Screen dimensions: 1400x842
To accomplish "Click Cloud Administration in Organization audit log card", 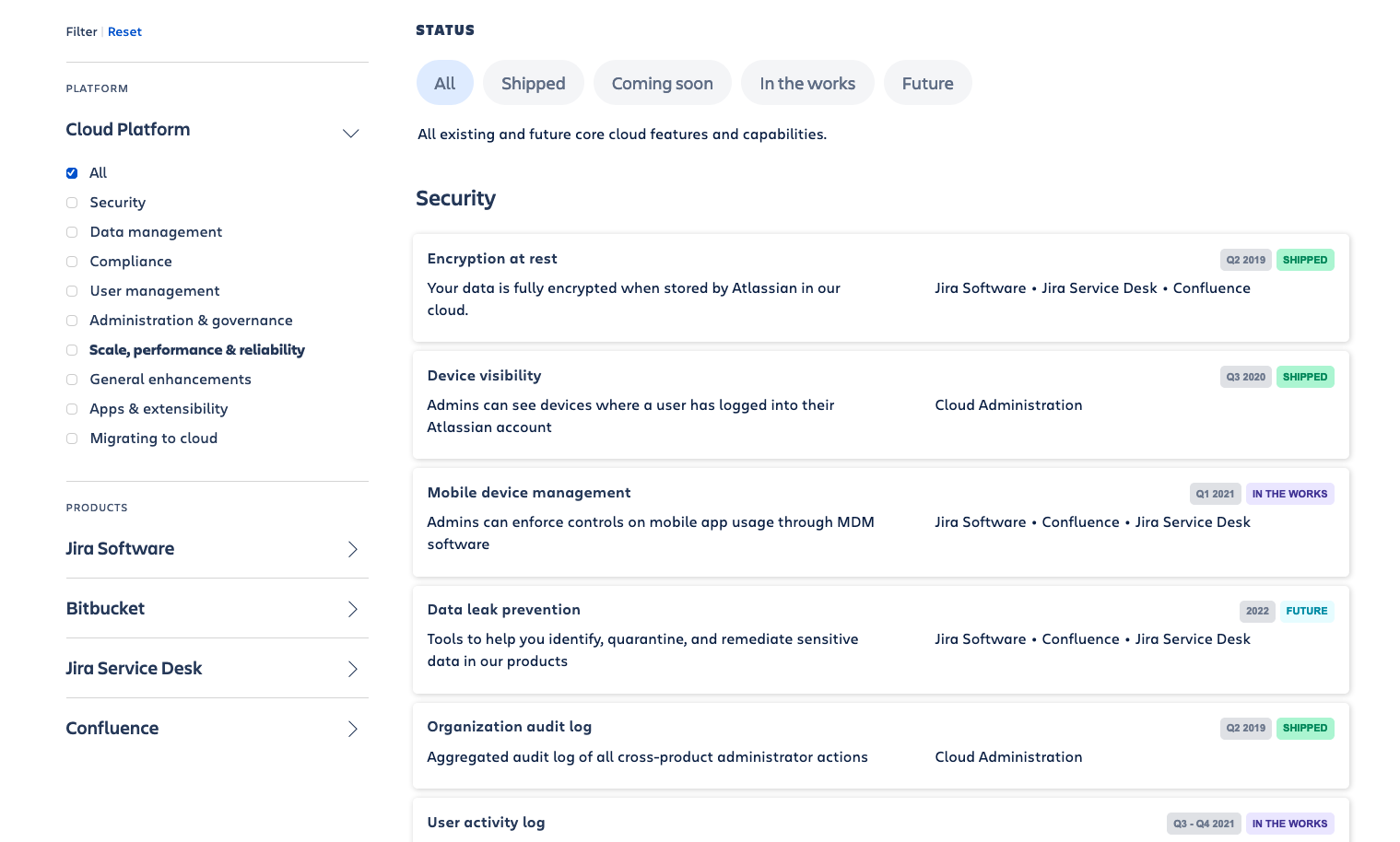I will (1008, 757).
